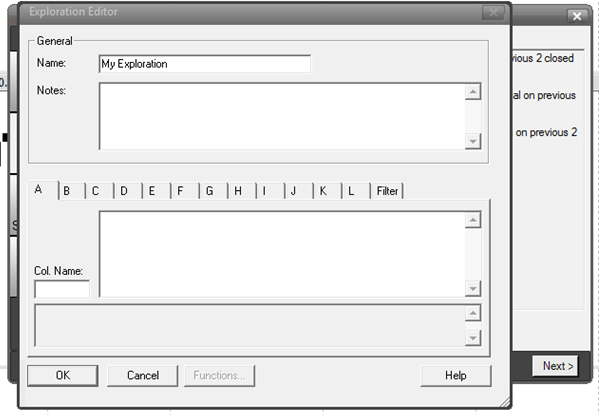Open the Filter tab
This screenshot has height=415, width=600.
tap(387, 190)
